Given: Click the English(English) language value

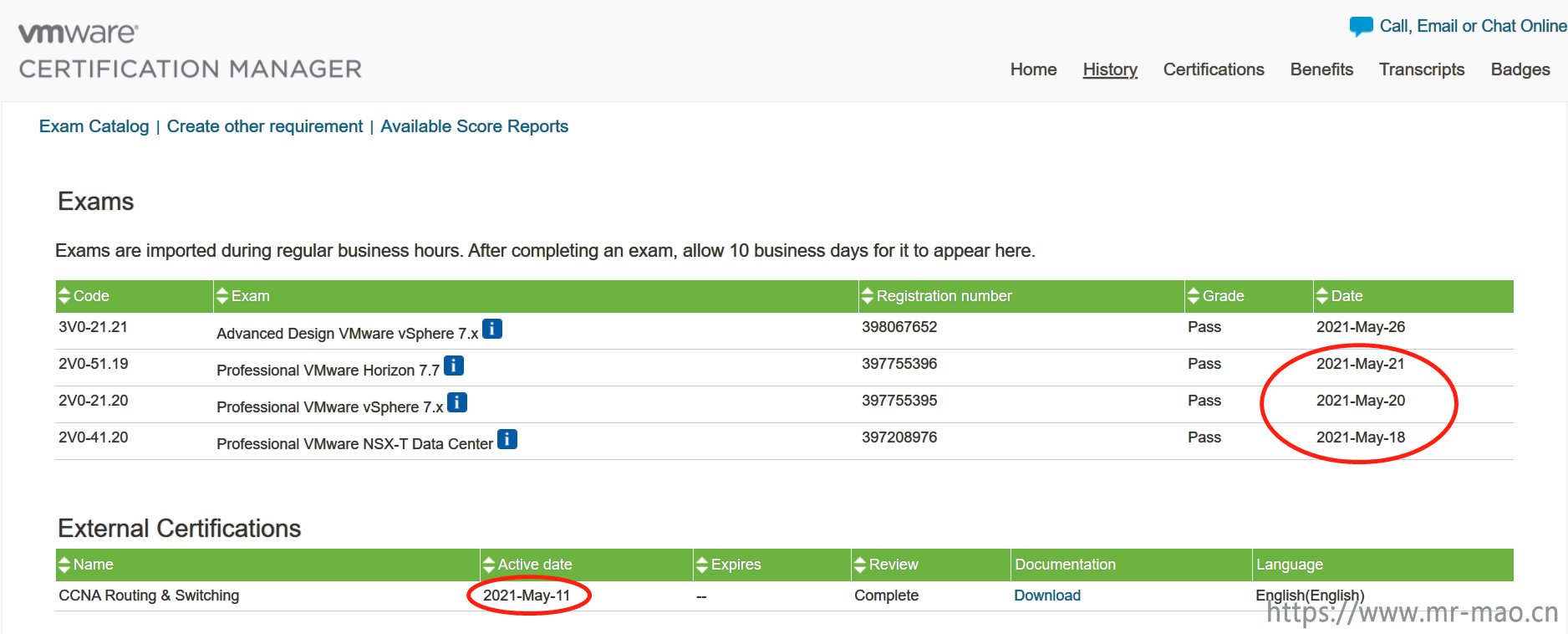Looking at the screenshot, I should (1310, 596).
